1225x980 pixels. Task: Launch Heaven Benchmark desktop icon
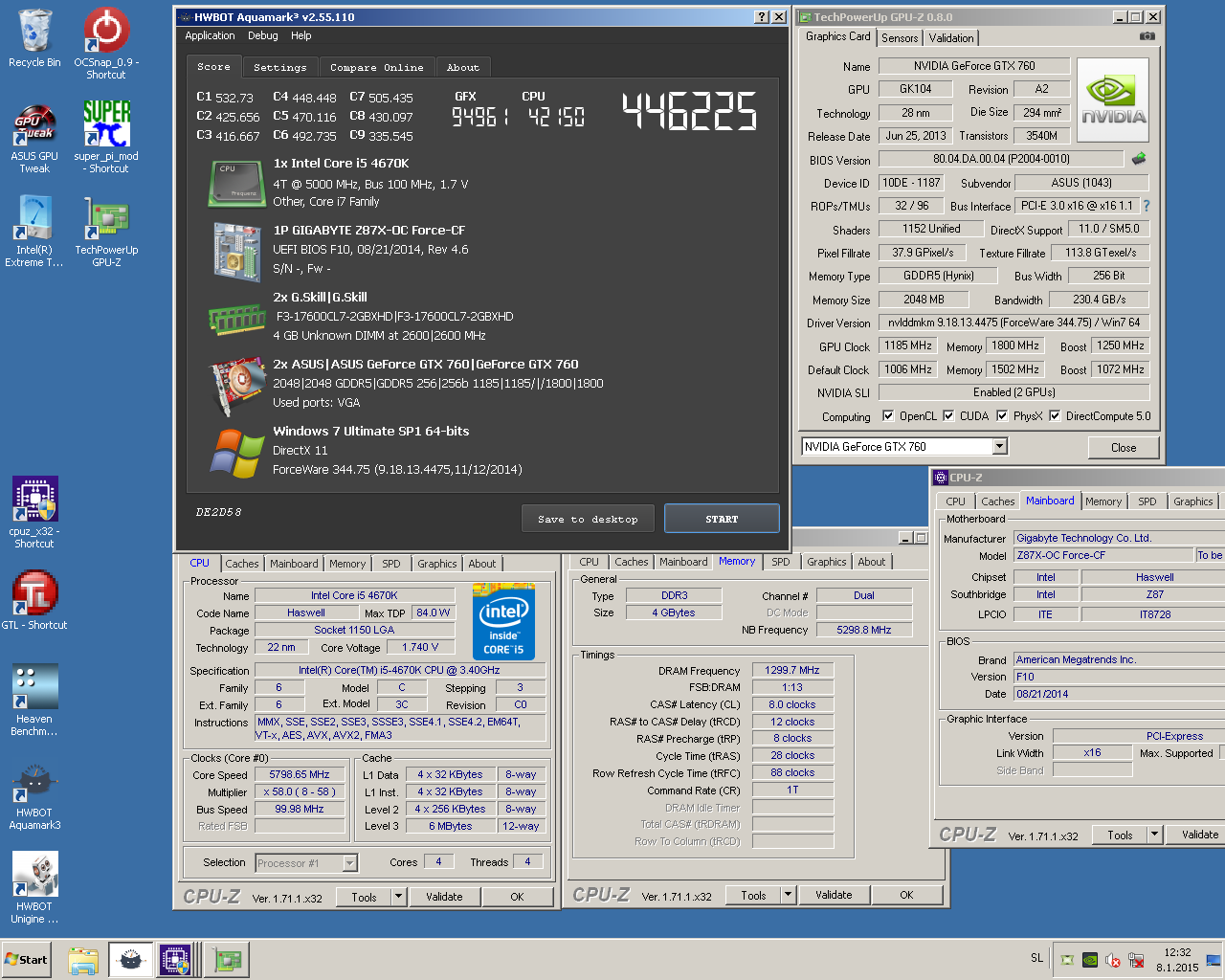[34, 700]
